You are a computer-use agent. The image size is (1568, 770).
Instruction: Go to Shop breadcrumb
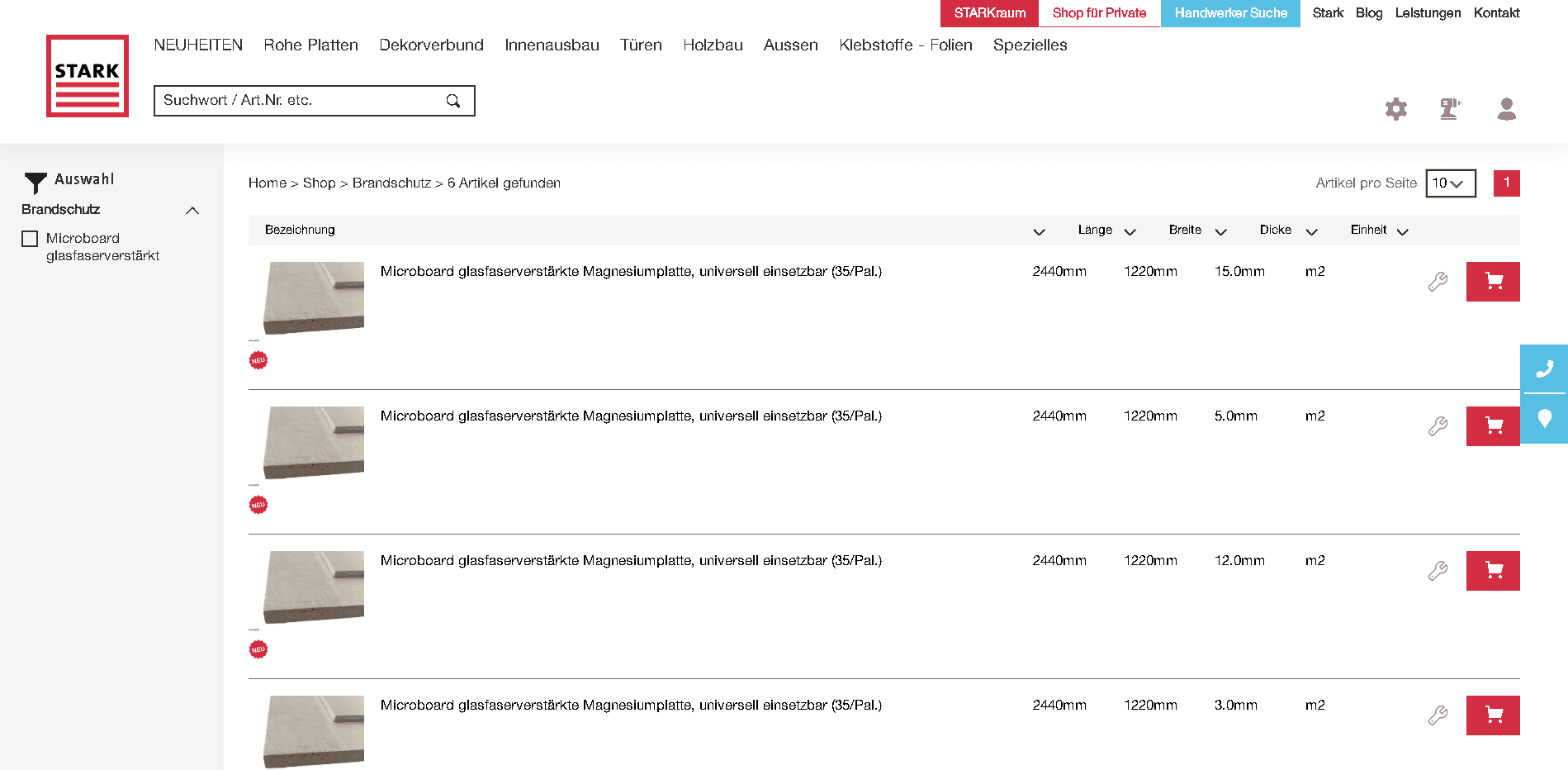320,183
